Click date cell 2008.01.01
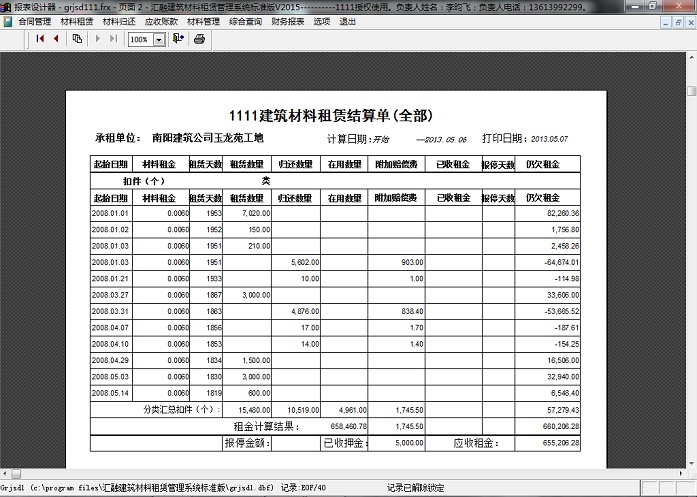 click(x=110, y=213)
